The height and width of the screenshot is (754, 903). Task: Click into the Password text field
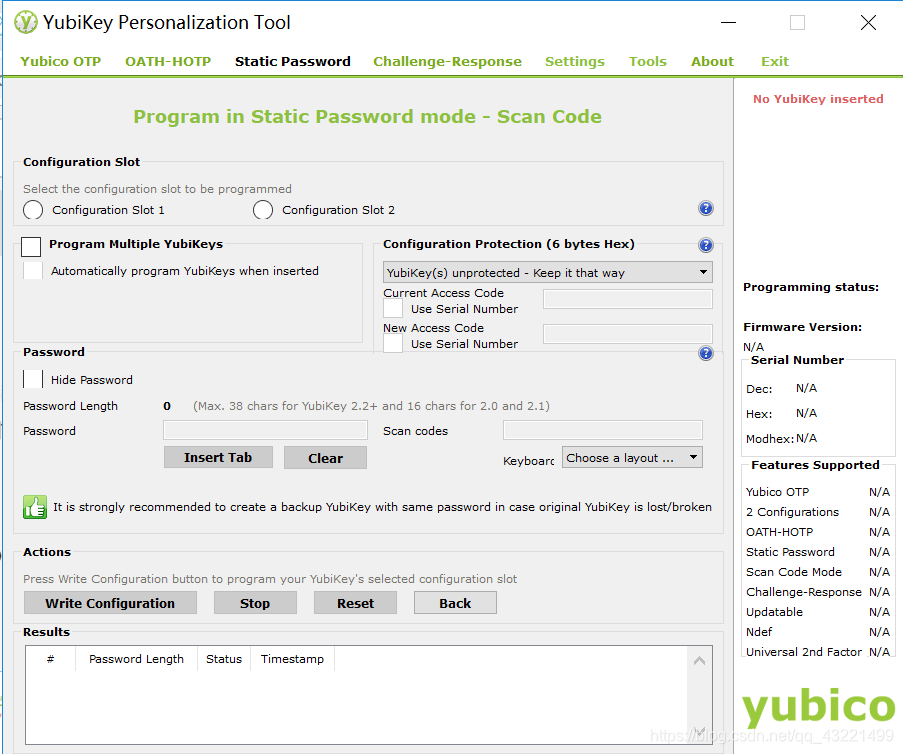265,430
